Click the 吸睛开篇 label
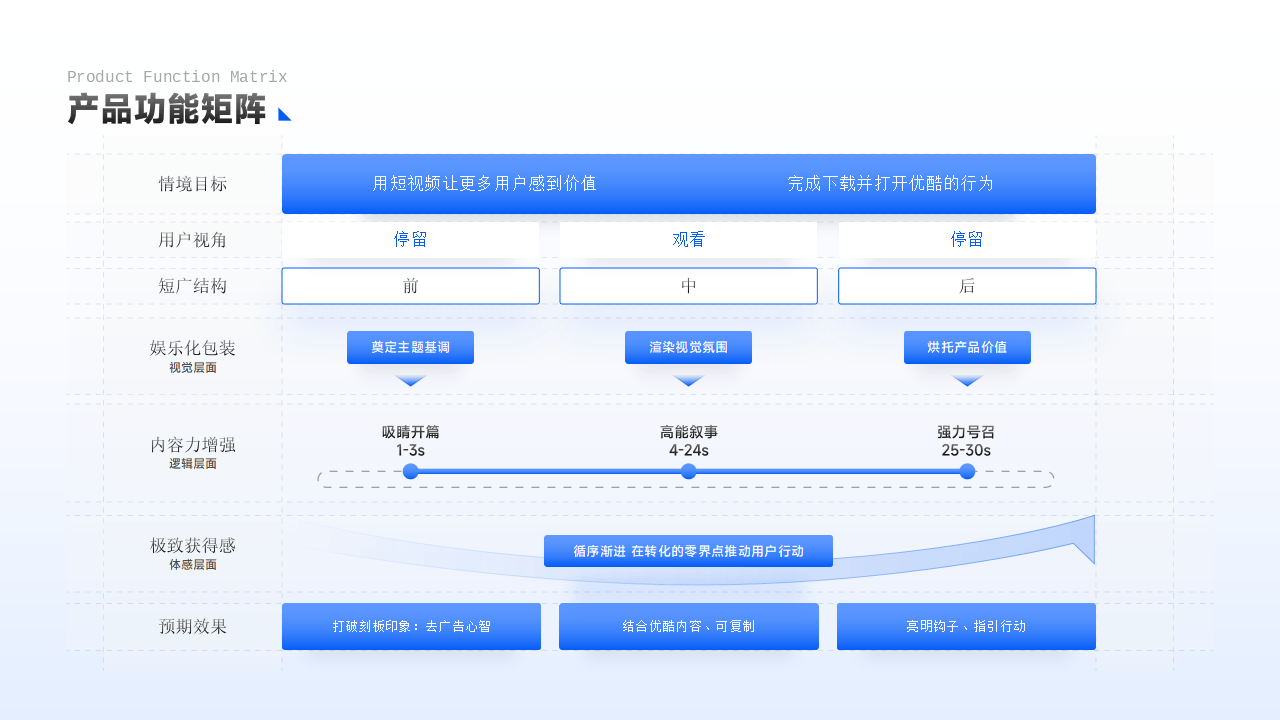Image resolution: width=1280 pixels, height=720 pixels. tap(410, 432)
